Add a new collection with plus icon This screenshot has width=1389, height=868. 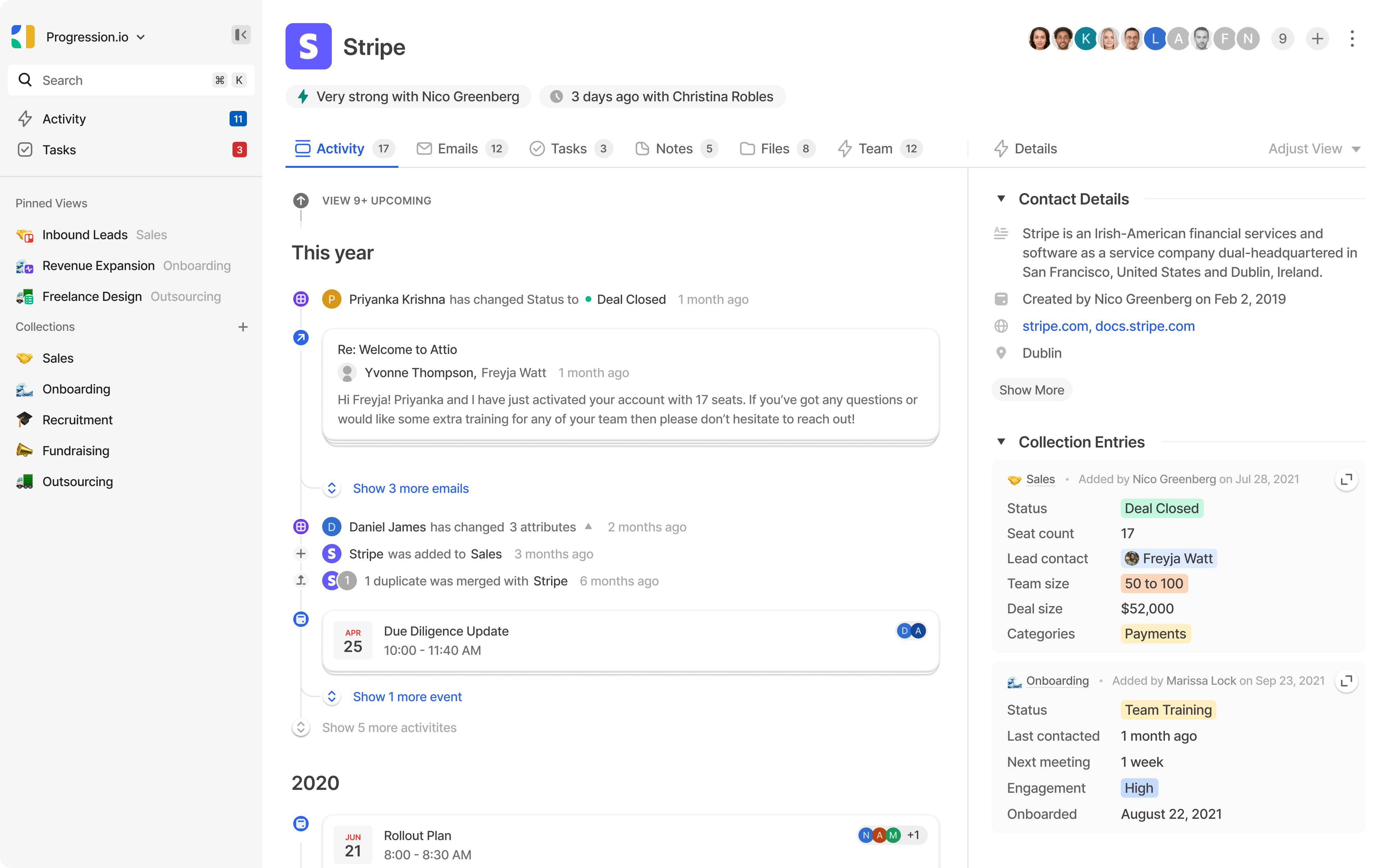pos(243,327)
